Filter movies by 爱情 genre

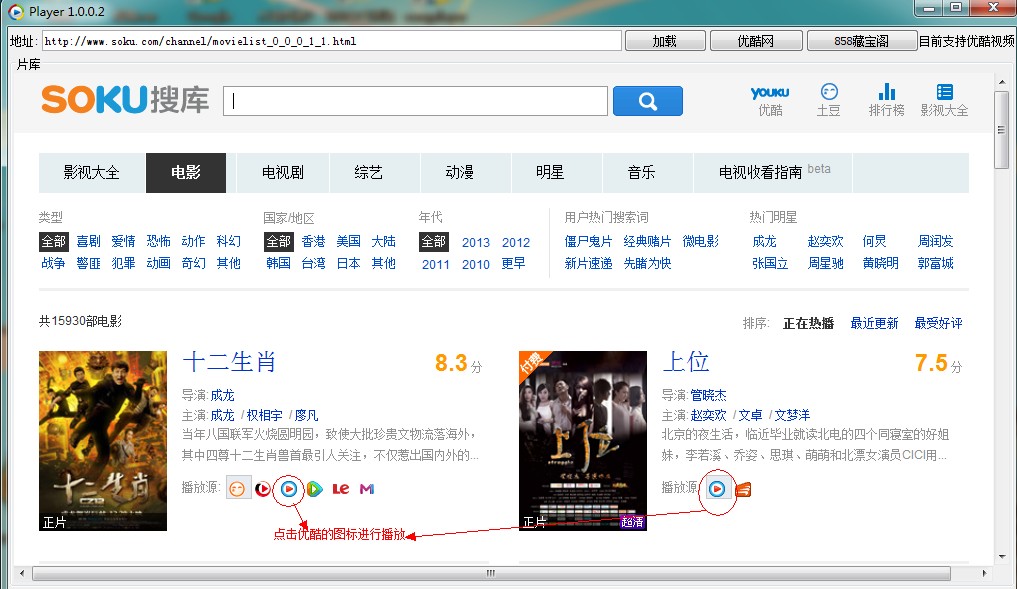tap(123, 241)
